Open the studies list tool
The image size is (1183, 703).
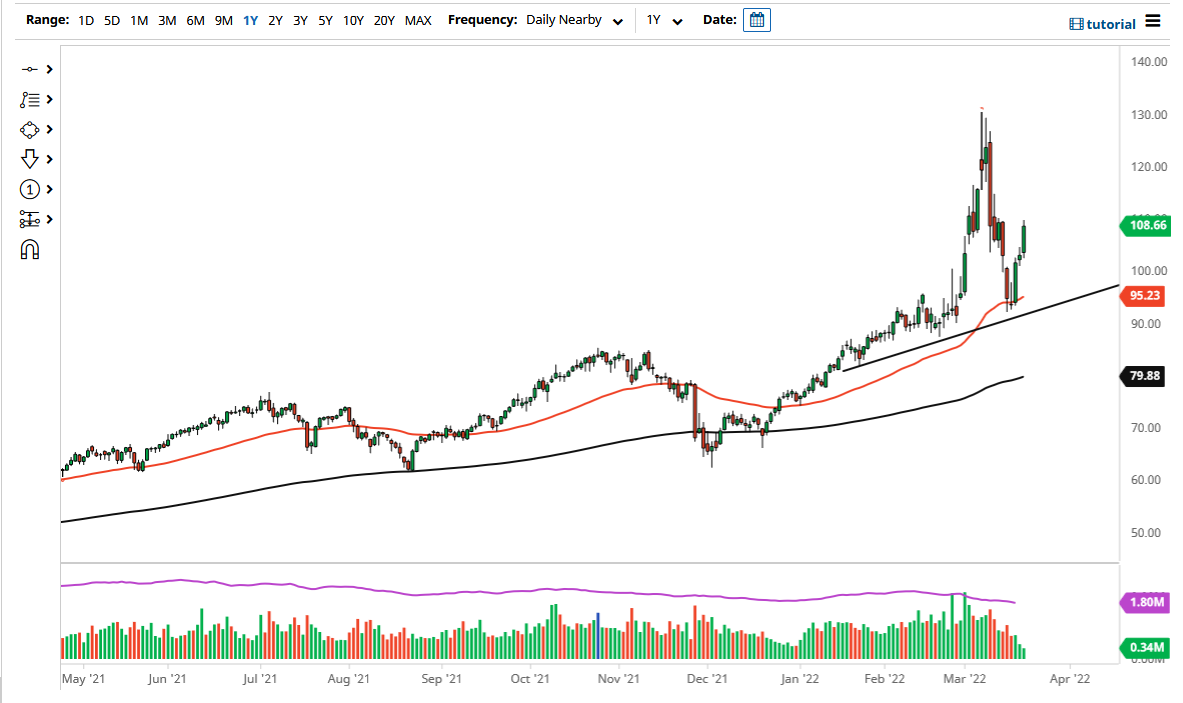click(x=30, y=99)
